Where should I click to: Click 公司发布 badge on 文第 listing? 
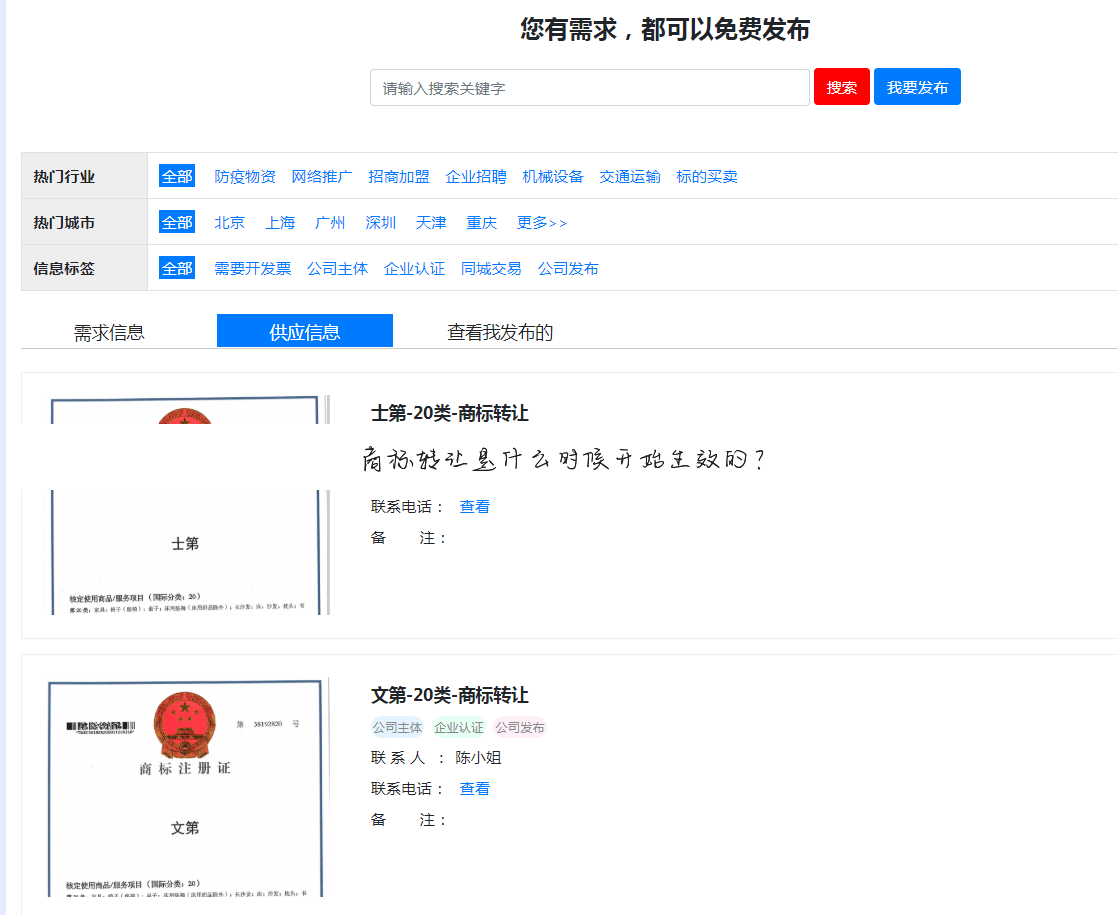pyautogui.click(x=520, y=727)
